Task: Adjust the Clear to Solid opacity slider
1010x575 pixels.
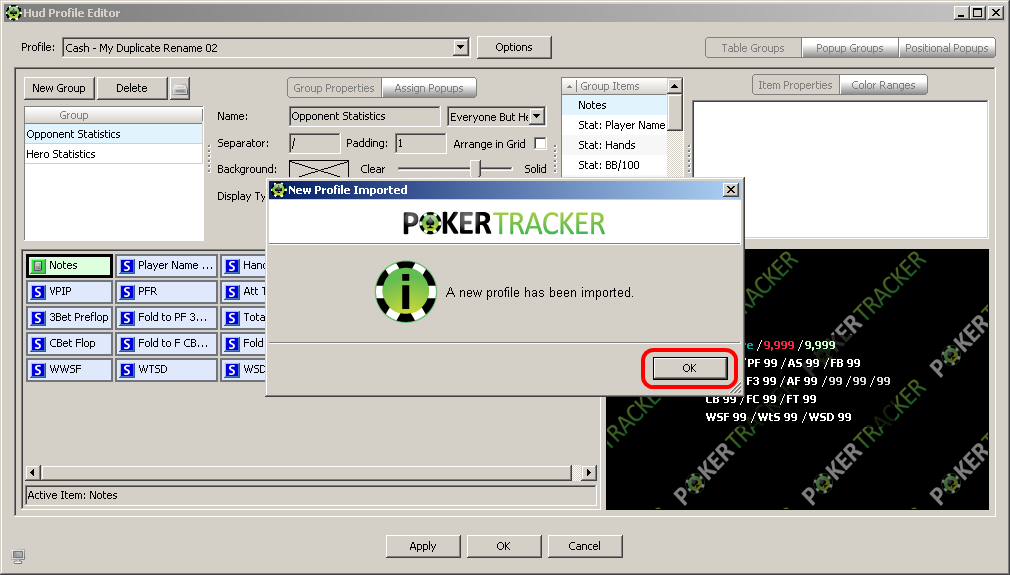Action: point(475,169)
